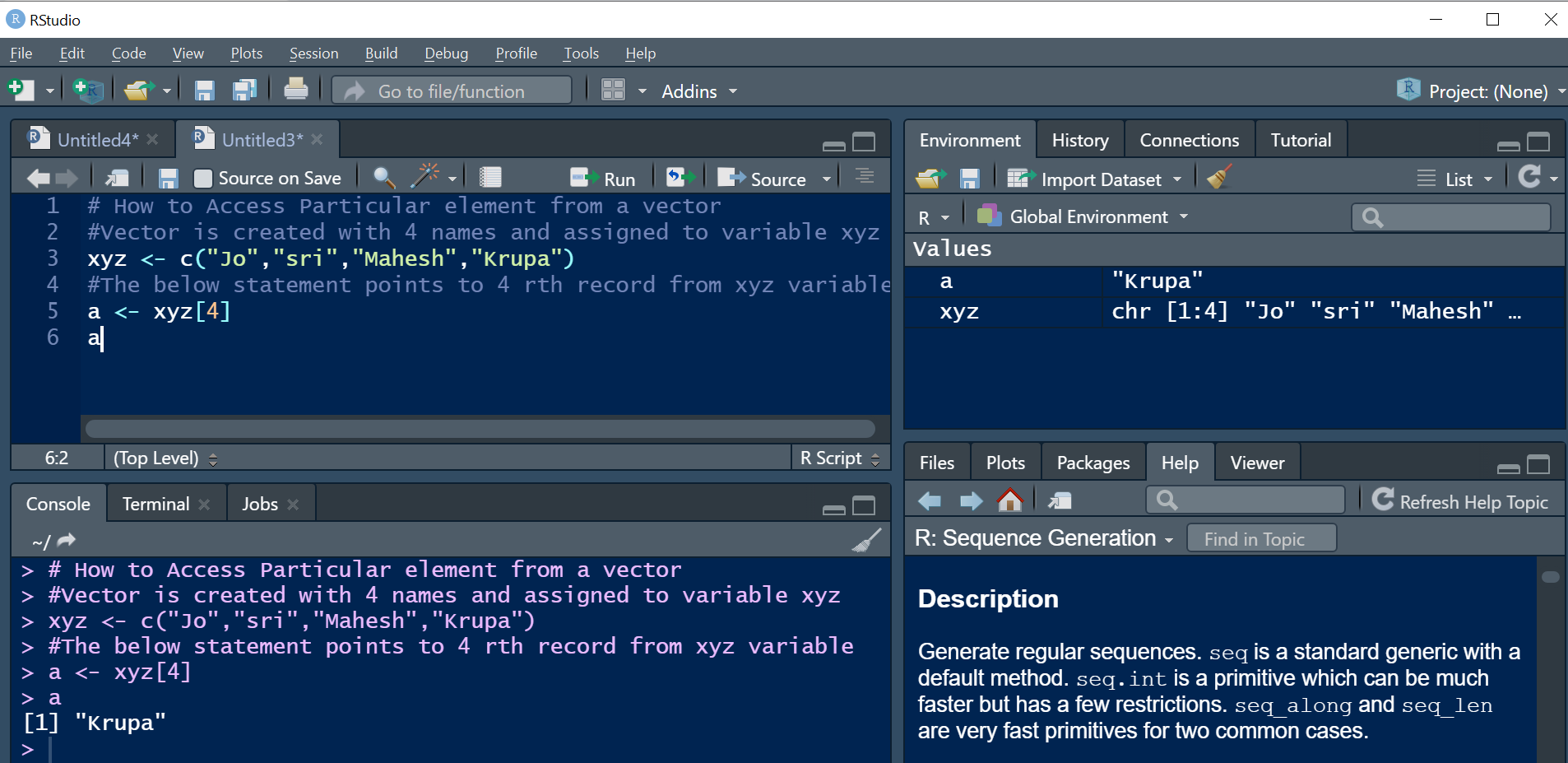Click the find/replace magnifier icon in editor
The width and height of the screenshot is (1568, 763).
pyautogui.click(x=383, y=178)
